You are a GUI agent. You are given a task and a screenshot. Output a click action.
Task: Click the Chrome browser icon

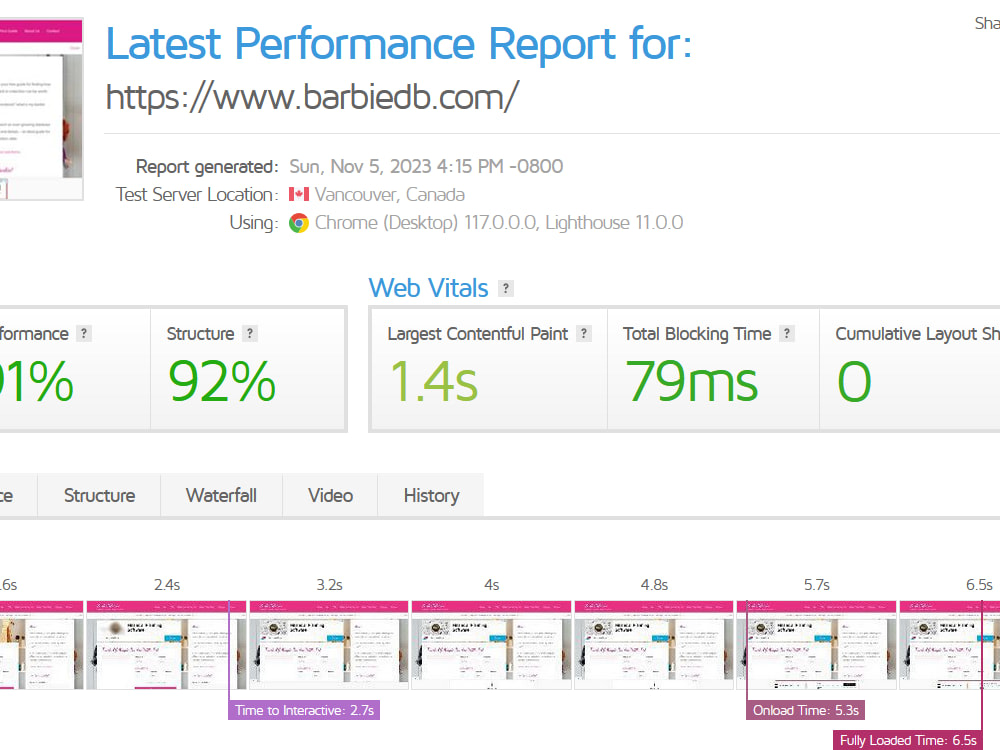tap(298, 223)
